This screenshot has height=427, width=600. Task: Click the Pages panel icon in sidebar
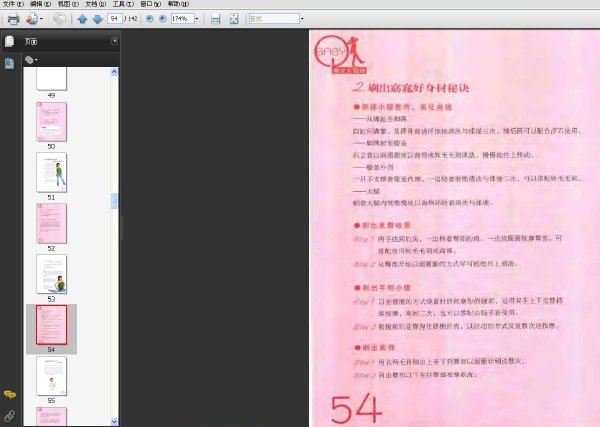(x=10, y=41)
